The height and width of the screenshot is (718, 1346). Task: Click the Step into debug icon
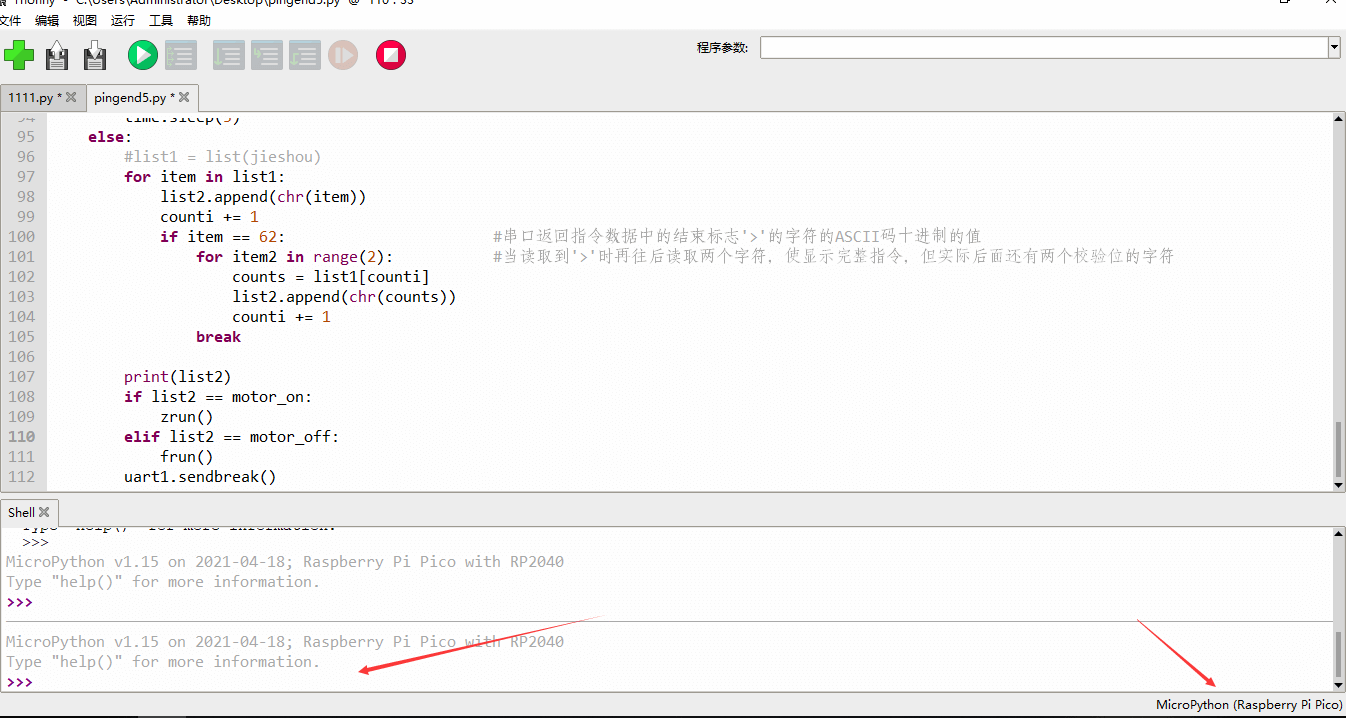(267, 55)
